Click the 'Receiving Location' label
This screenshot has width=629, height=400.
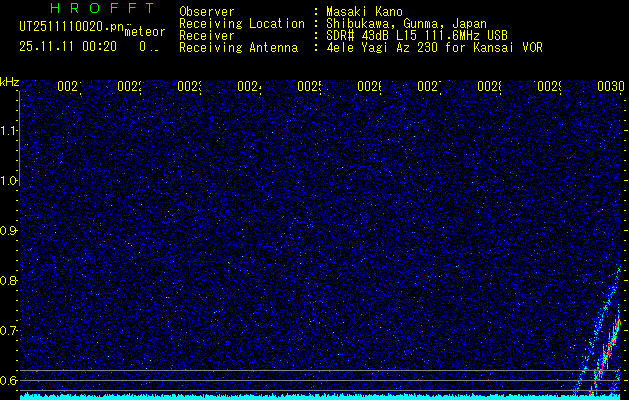[x=242, y=24]
